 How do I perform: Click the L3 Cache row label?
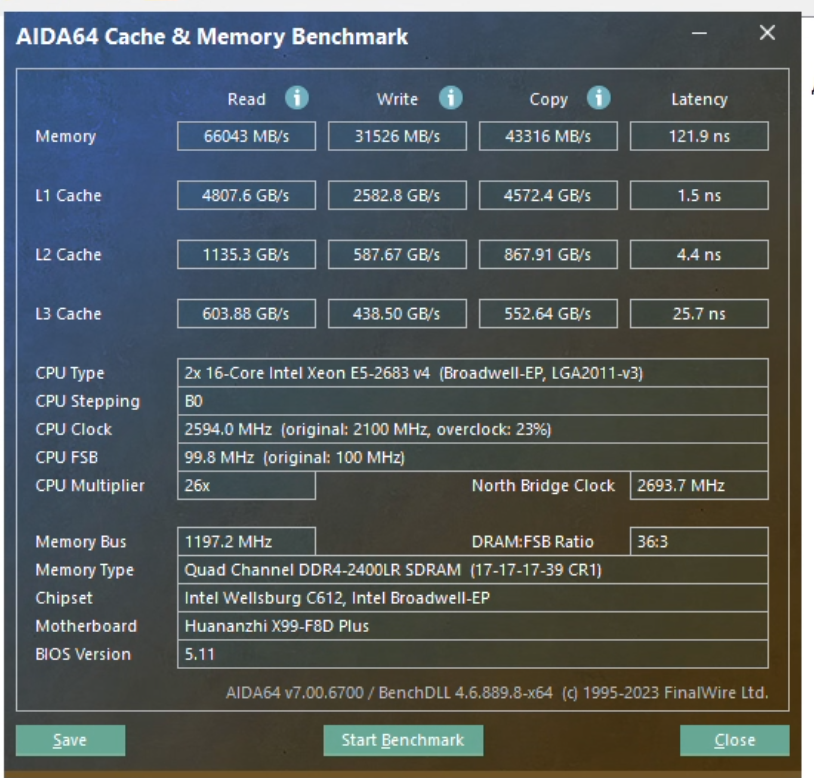68,313
